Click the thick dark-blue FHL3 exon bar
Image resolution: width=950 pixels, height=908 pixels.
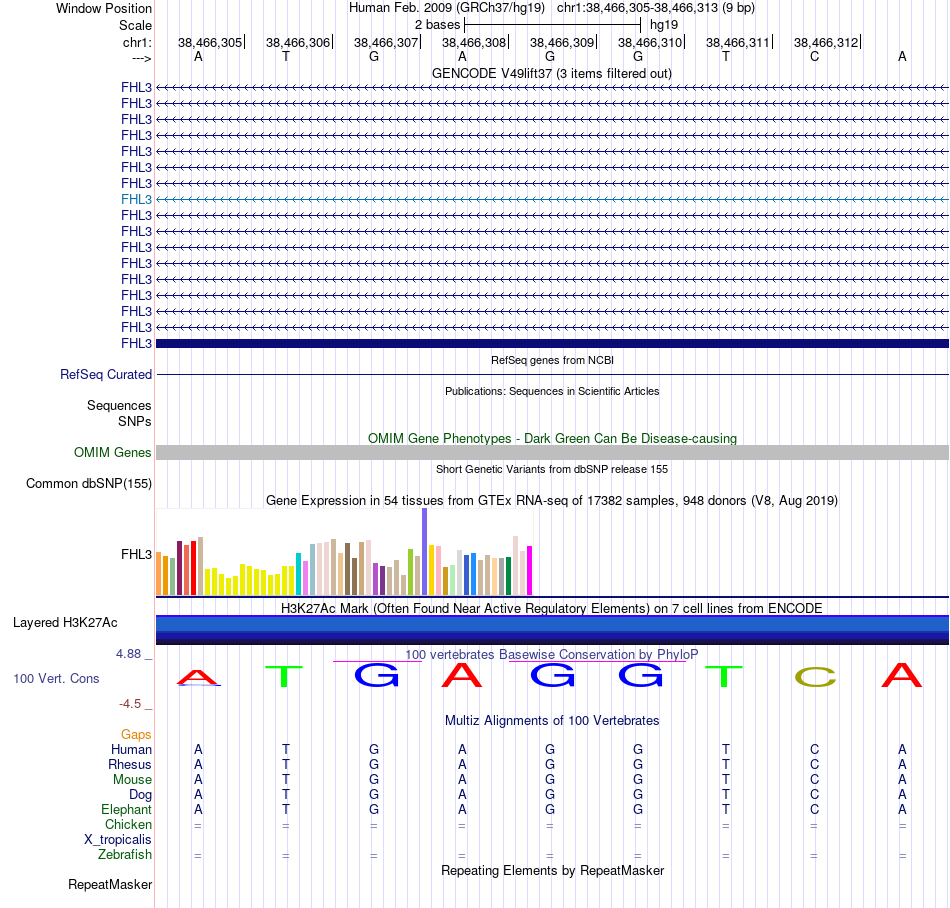pyautogui.click(x=552, y=343)
